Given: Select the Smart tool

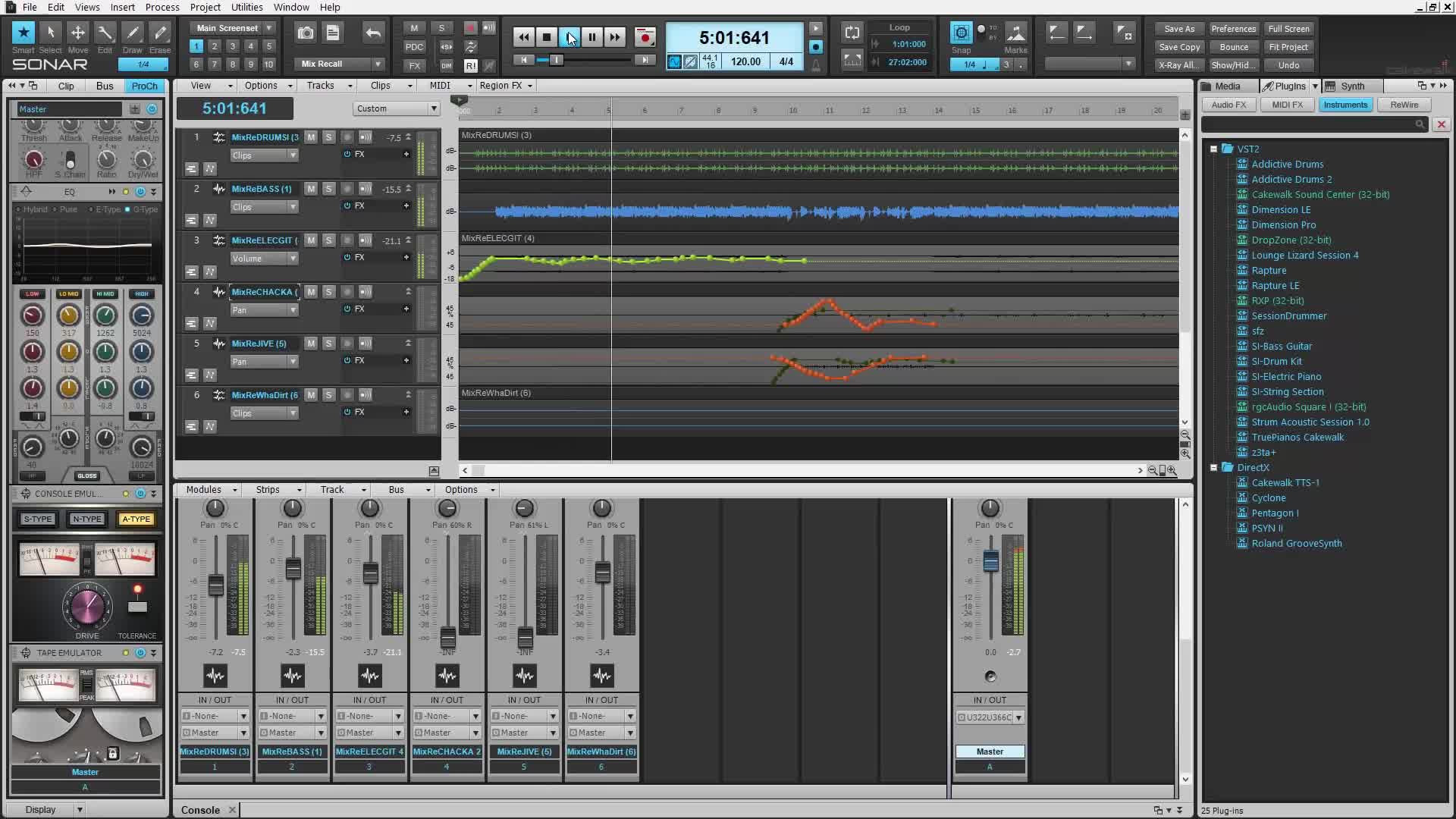Looking at the screenshot, I should tap(23, 33).
